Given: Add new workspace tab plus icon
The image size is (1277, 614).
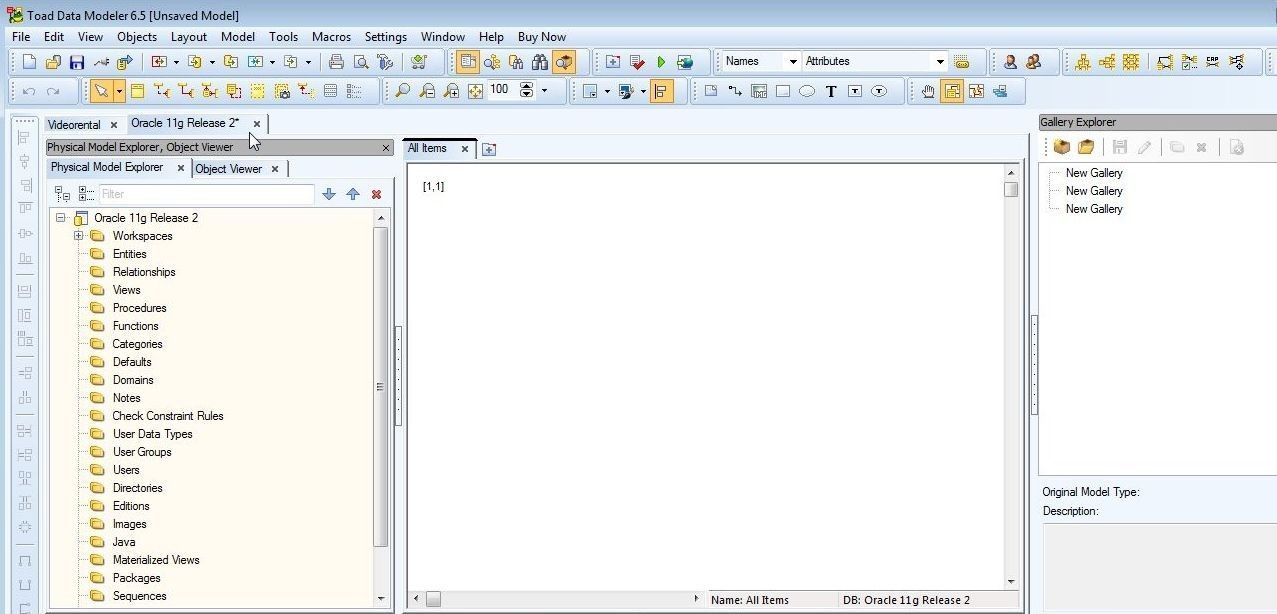Looking at the screenshot, I should pos(489,149).
